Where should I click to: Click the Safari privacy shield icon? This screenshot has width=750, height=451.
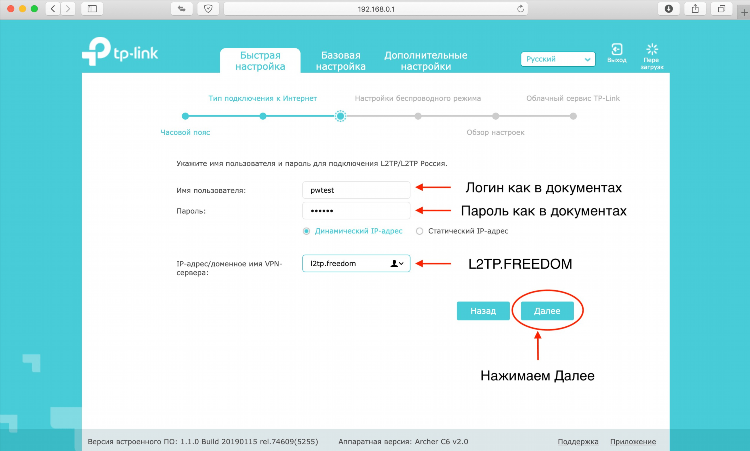tap(208, 9)
